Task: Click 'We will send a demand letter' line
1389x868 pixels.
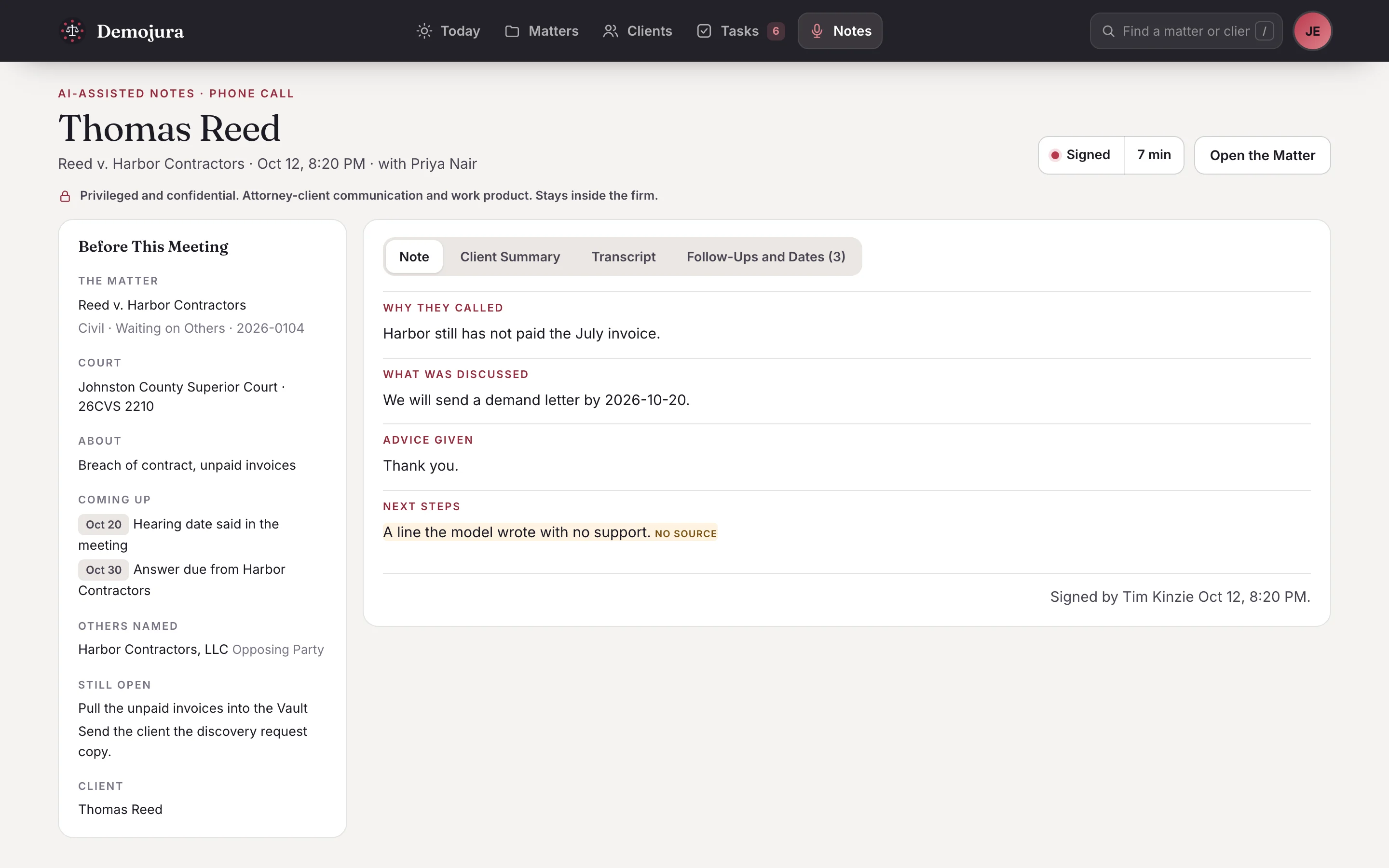Action: [536, 400]
